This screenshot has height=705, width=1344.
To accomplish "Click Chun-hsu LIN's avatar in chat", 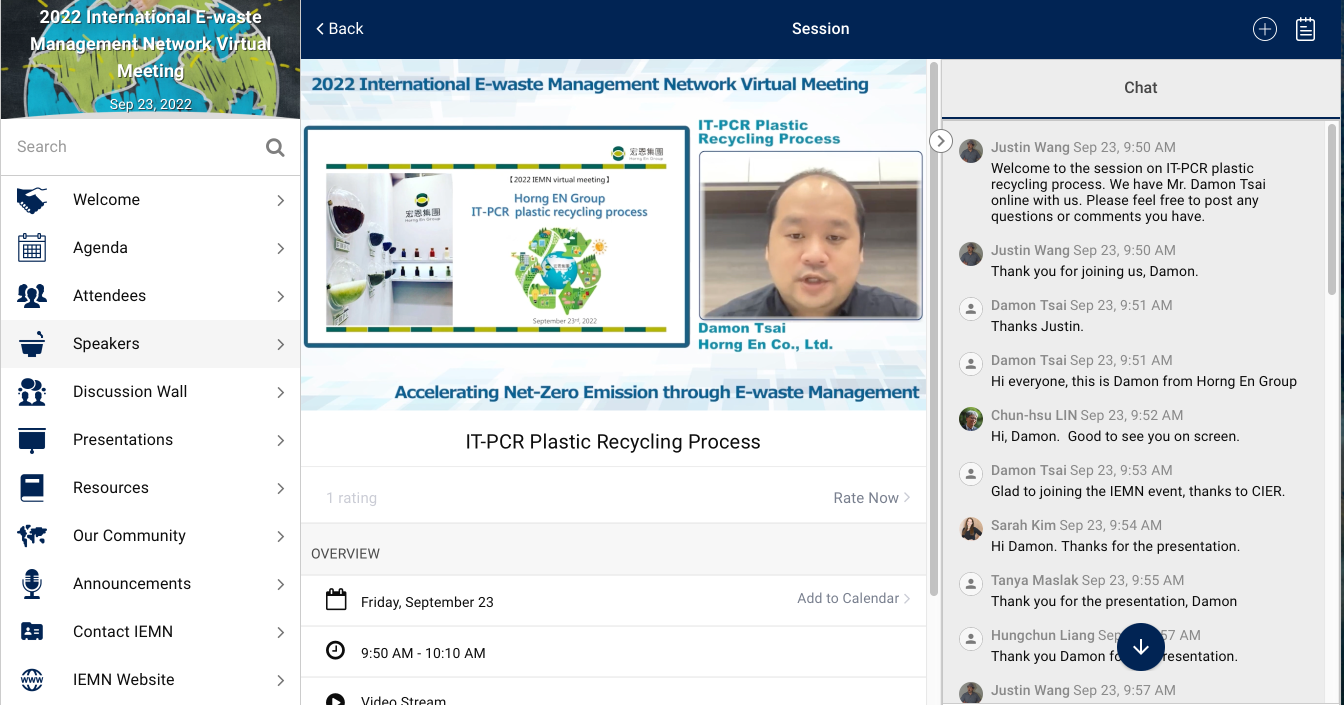I will (x=970, y=419).
